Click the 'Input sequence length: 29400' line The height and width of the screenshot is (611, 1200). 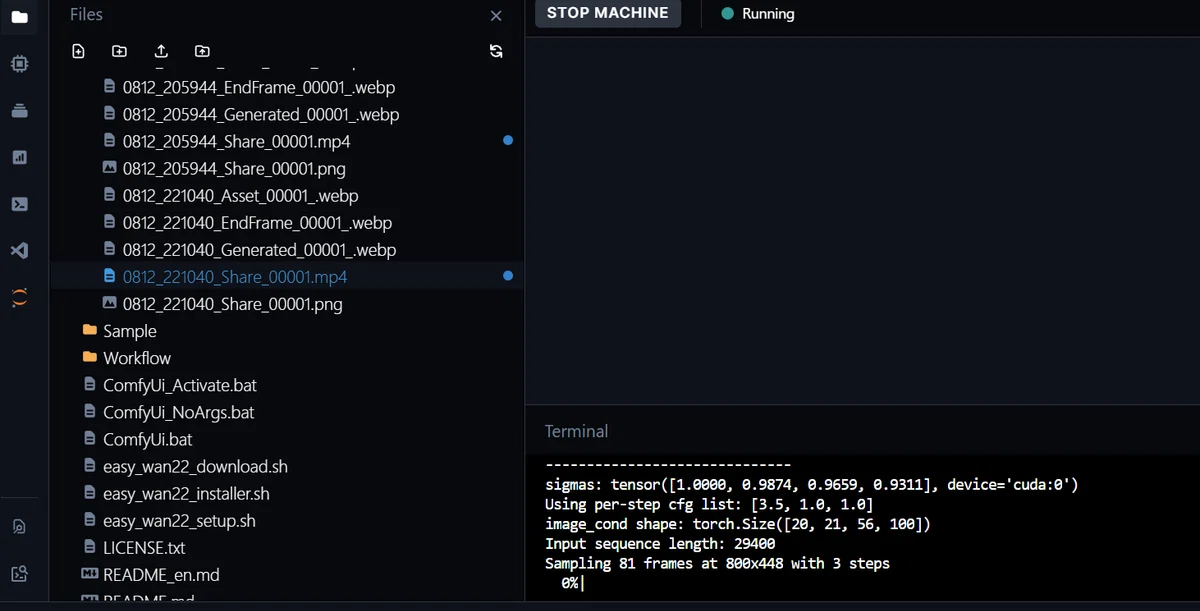[660, 544]
